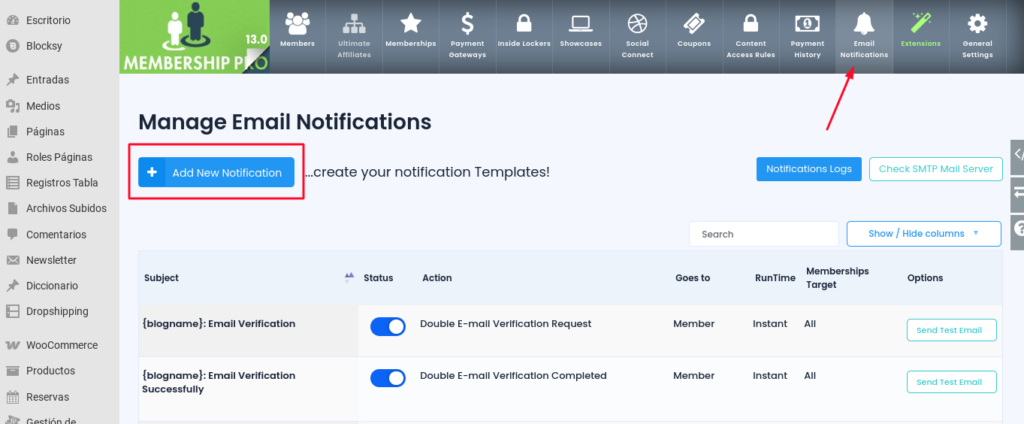1024x424 pixels.
Task: Click the Reservas calendar icon
Action: tap(12, 397)
